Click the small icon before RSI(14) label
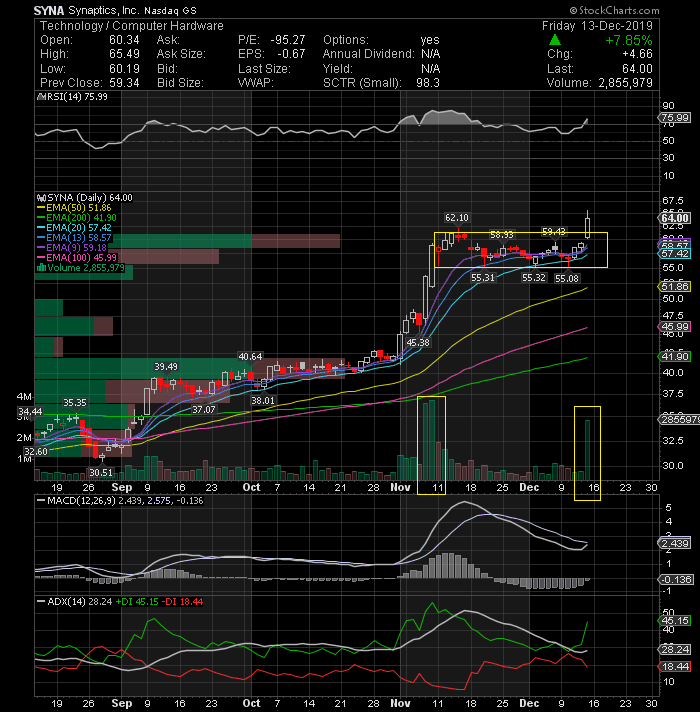 40,97
